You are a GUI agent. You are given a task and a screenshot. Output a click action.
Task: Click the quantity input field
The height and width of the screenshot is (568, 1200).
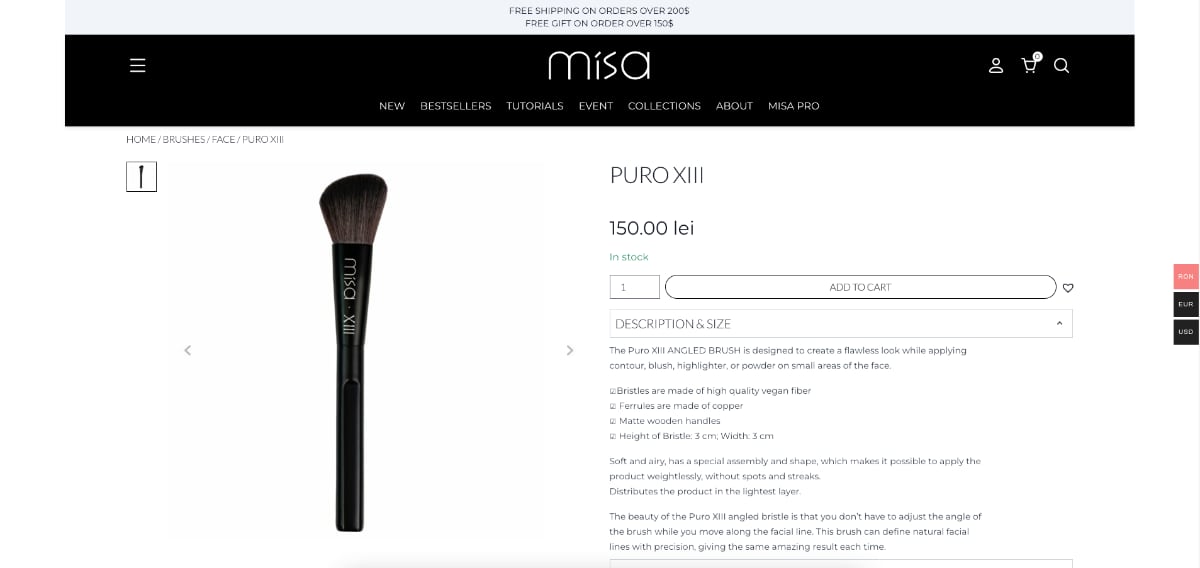(635, 287)
